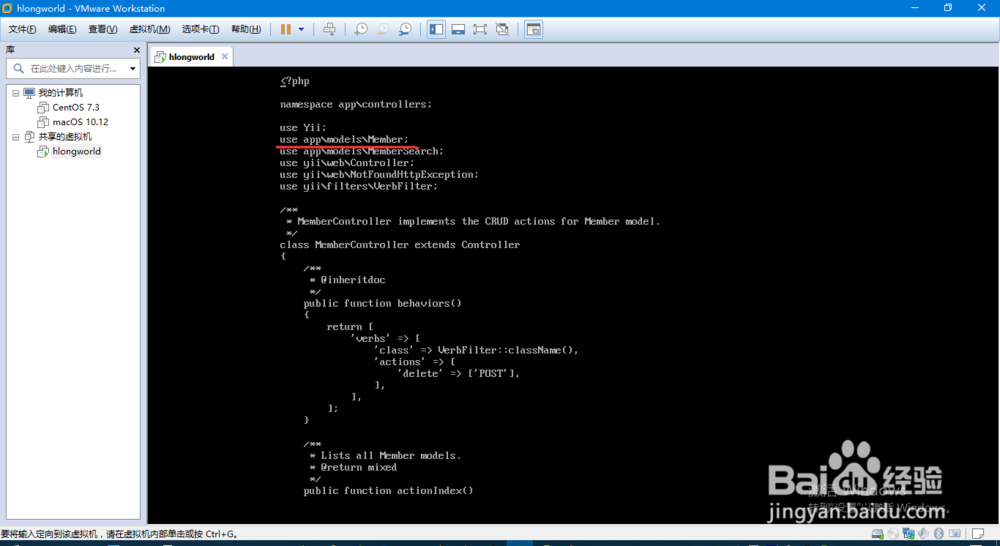Select hlongworld in the library tree
This screenshot has height=546, width=1000.
(x=77, y=152)
